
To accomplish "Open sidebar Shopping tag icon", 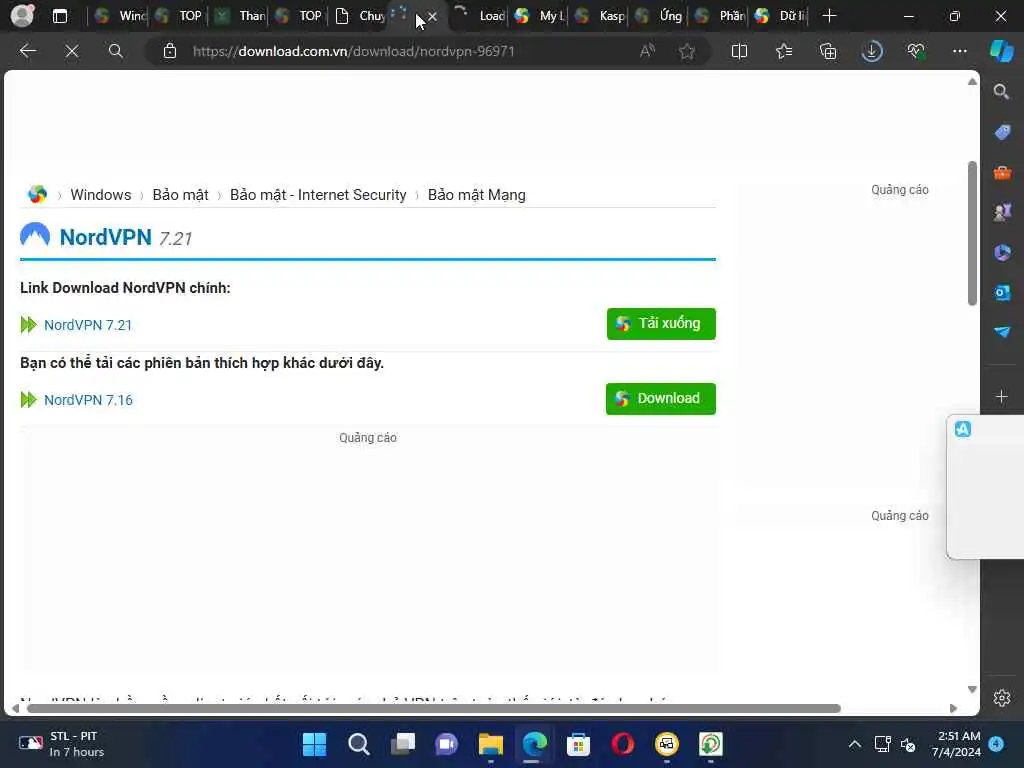I will pyautogui.click(x=1002, y=132).
